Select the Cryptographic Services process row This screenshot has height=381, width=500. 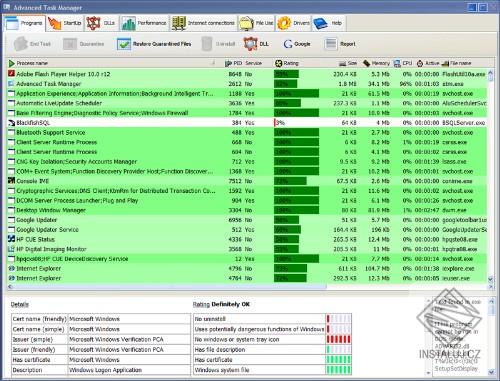click(x=247, y=191)
